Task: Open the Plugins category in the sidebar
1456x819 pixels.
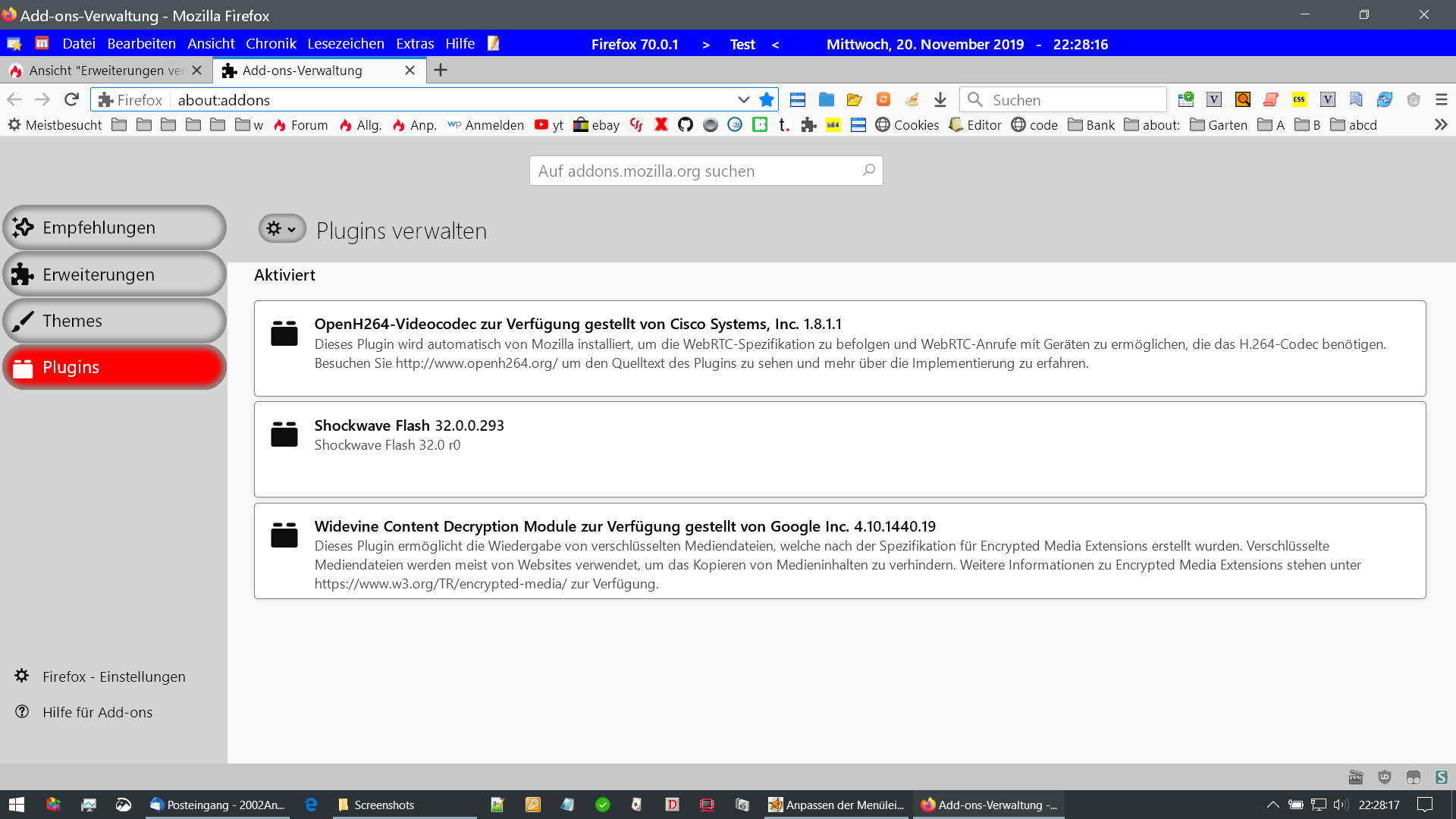Action: pyautogui.click(x=115, y=367)
